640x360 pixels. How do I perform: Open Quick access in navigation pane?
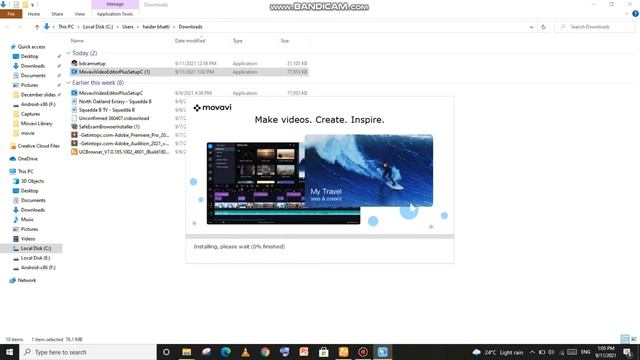pyautogui.click(x=31, y=47)
